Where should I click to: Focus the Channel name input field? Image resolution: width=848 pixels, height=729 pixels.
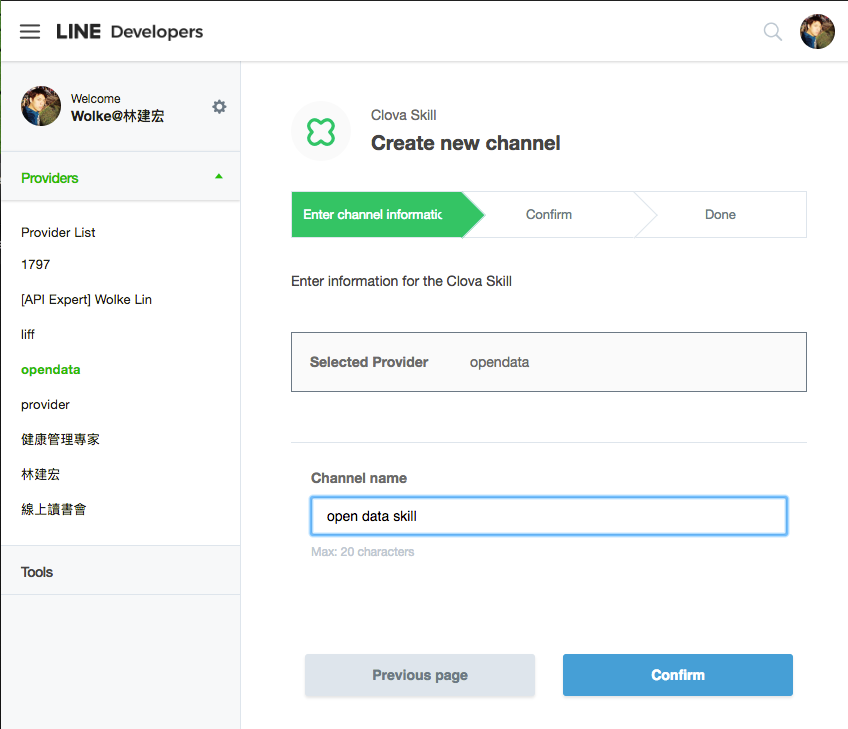coord(549,516)
